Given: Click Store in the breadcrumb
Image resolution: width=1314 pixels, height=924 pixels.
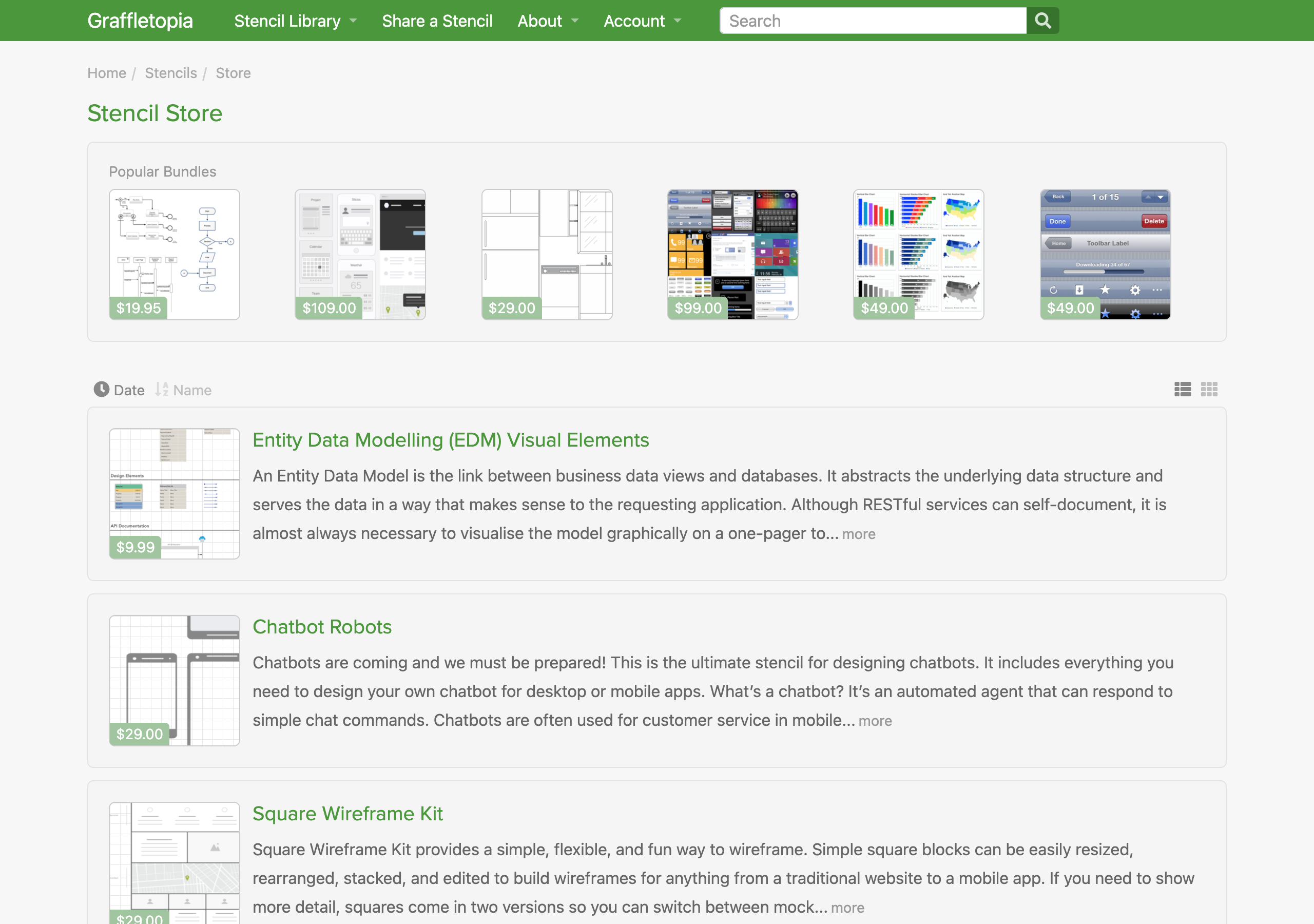Looking at the screenshot, I should [x=233, y=73].
